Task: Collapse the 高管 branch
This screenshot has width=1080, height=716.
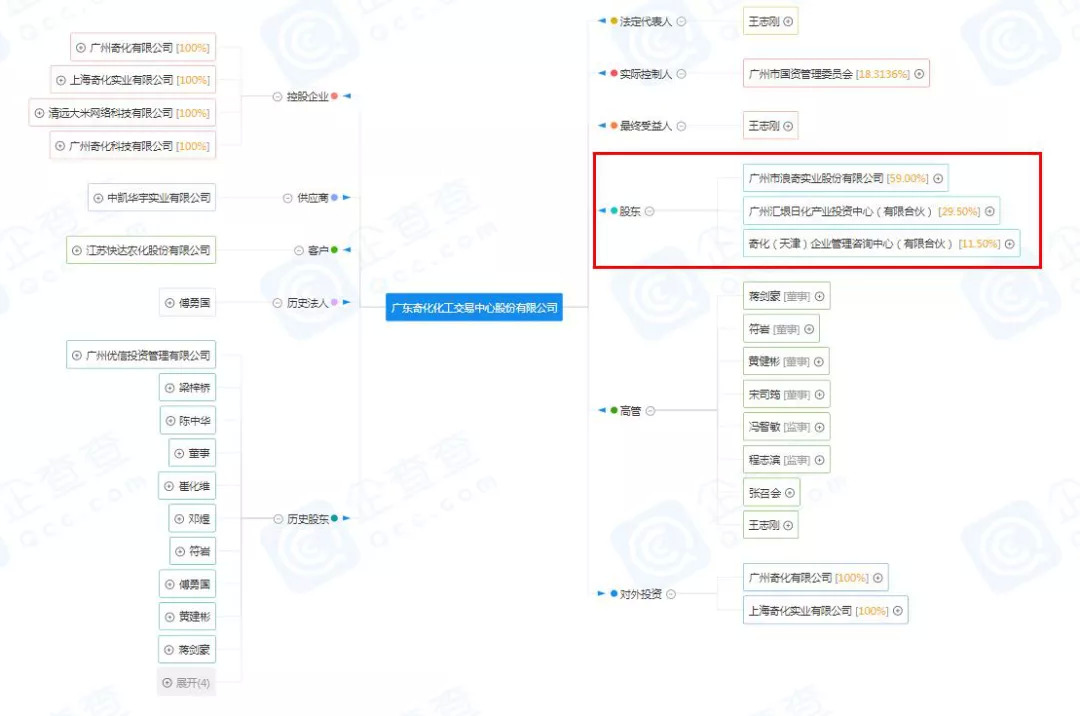Action: click(650, 411)
